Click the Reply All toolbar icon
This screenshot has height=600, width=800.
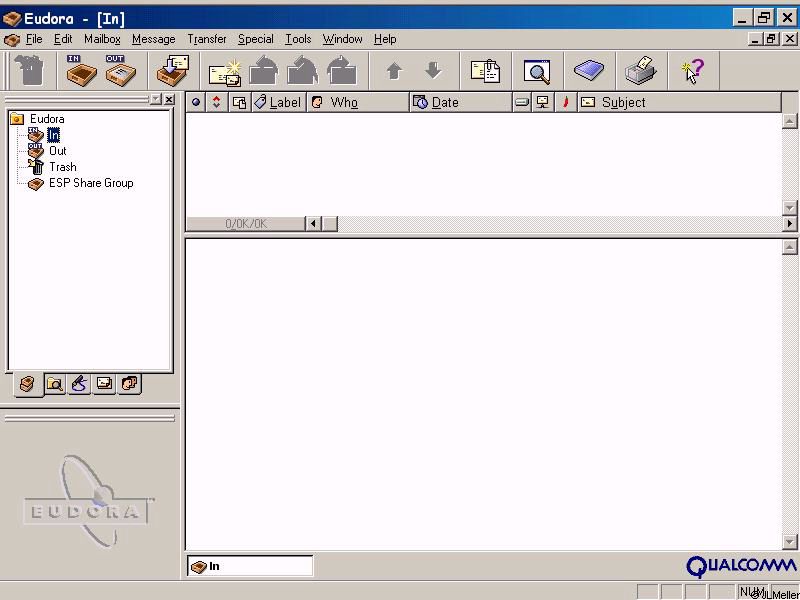303,70
